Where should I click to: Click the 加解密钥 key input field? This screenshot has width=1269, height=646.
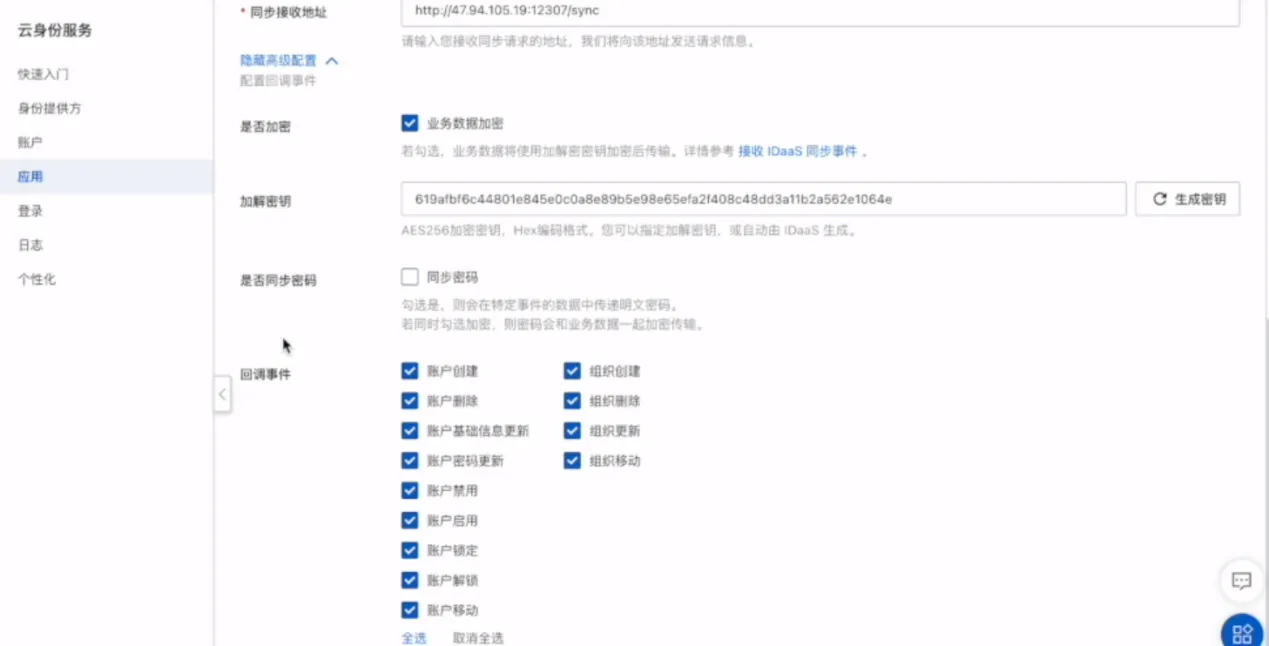(763, 198)
